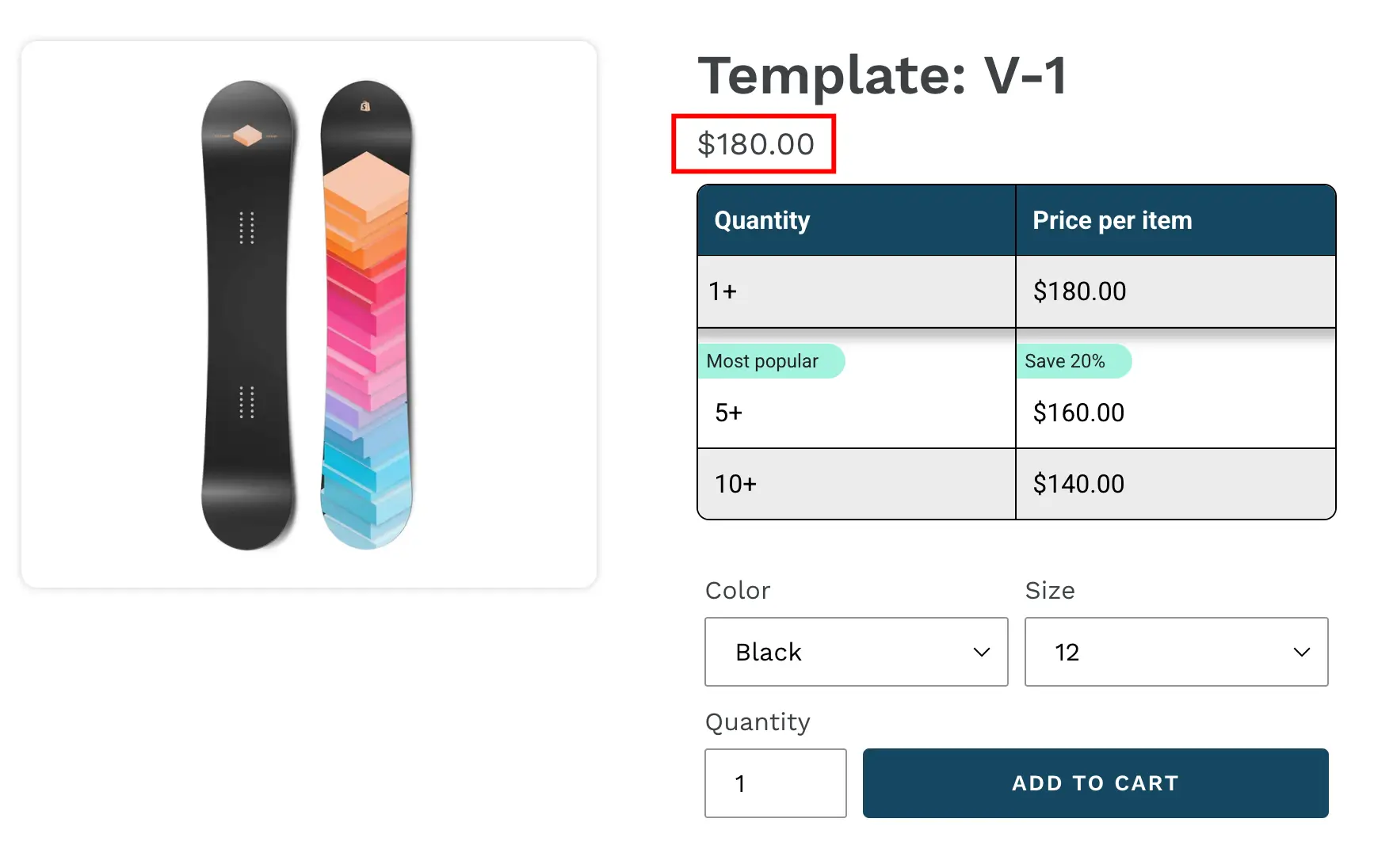The height and width of the screenshot is (868, 1374).
Task: Click the Save 20% badge
Action: [x=1065, y=361]
